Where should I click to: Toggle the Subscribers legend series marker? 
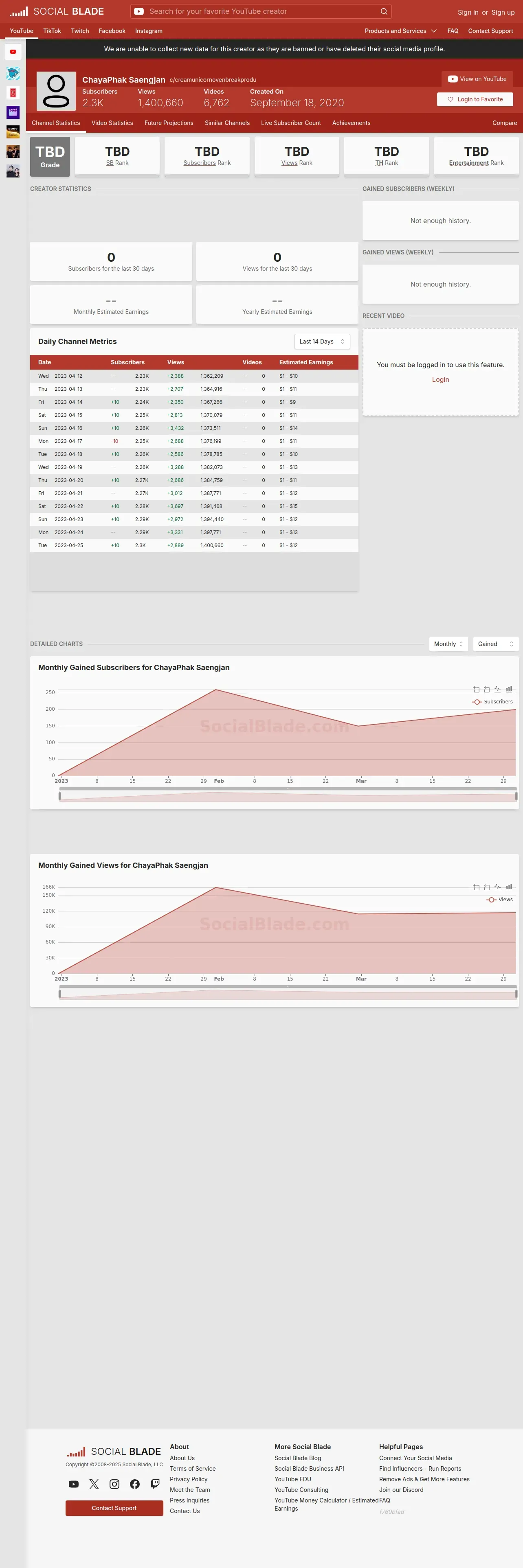[477, 702]
